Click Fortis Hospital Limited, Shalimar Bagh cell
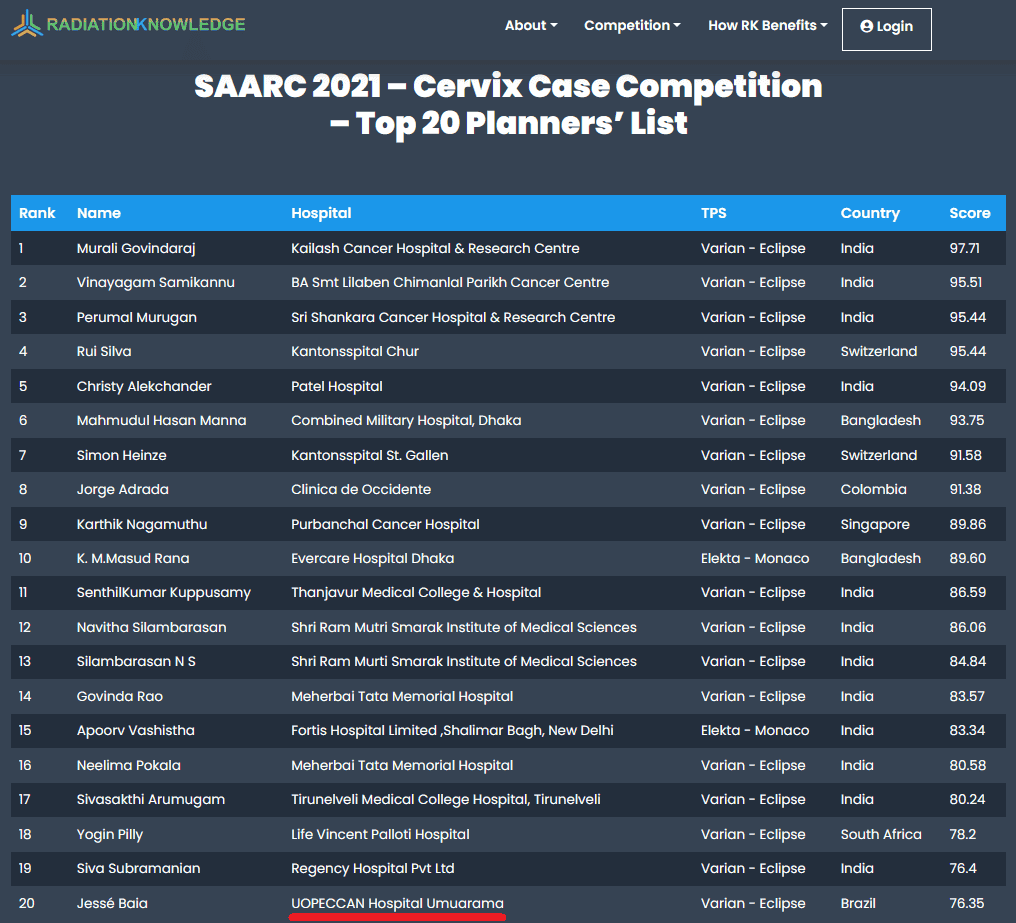Image resolution: width=1016 pixels, height=923 pixels. click(452, 730)
